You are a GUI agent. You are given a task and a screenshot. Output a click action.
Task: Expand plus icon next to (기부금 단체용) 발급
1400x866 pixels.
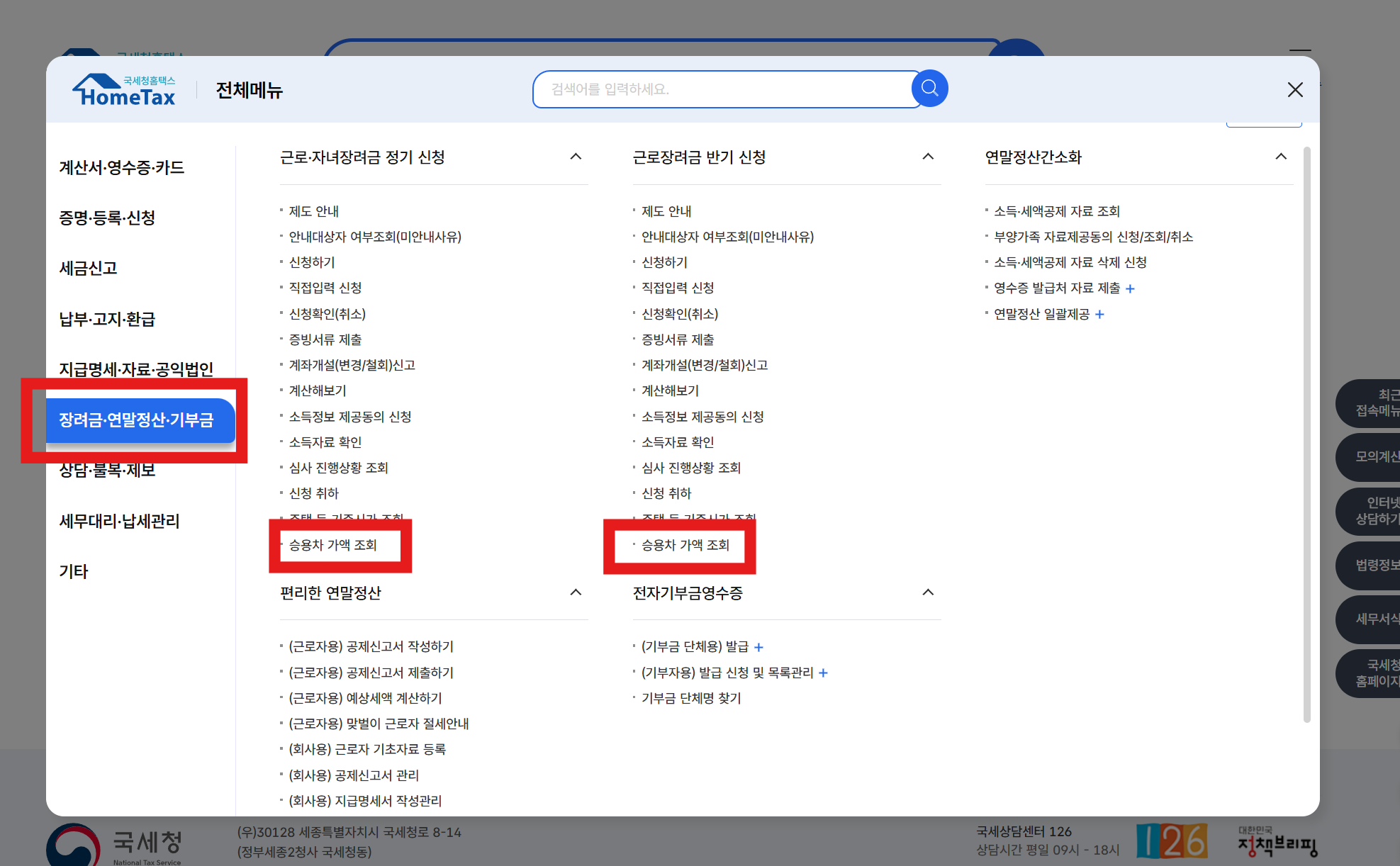pyautogui.click(x=758, y=647)
